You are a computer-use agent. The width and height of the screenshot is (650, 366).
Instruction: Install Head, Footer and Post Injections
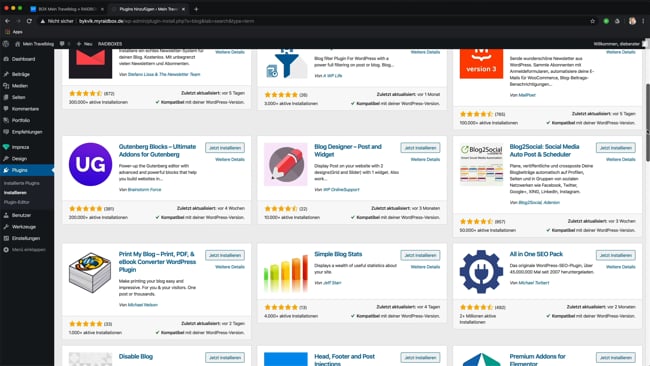point(420,358)
